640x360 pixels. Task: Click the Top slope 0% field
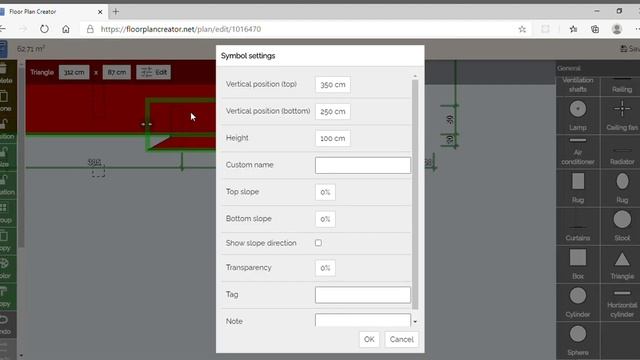pyautogui.click(x=325, y=192)
